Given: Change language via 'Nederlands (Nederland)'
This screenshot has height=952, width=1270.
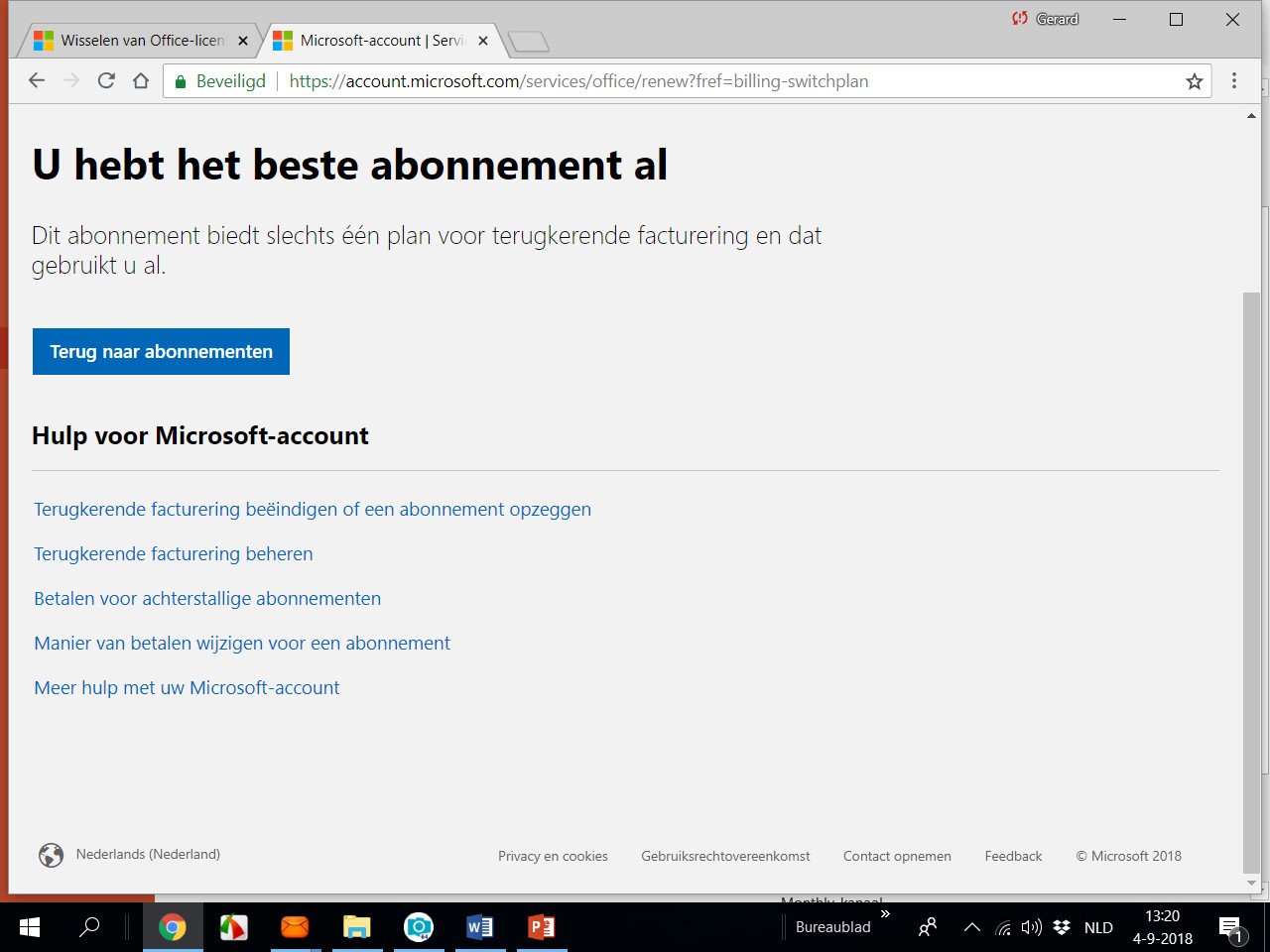Looking at the screenshot, I should pos(148,854).
